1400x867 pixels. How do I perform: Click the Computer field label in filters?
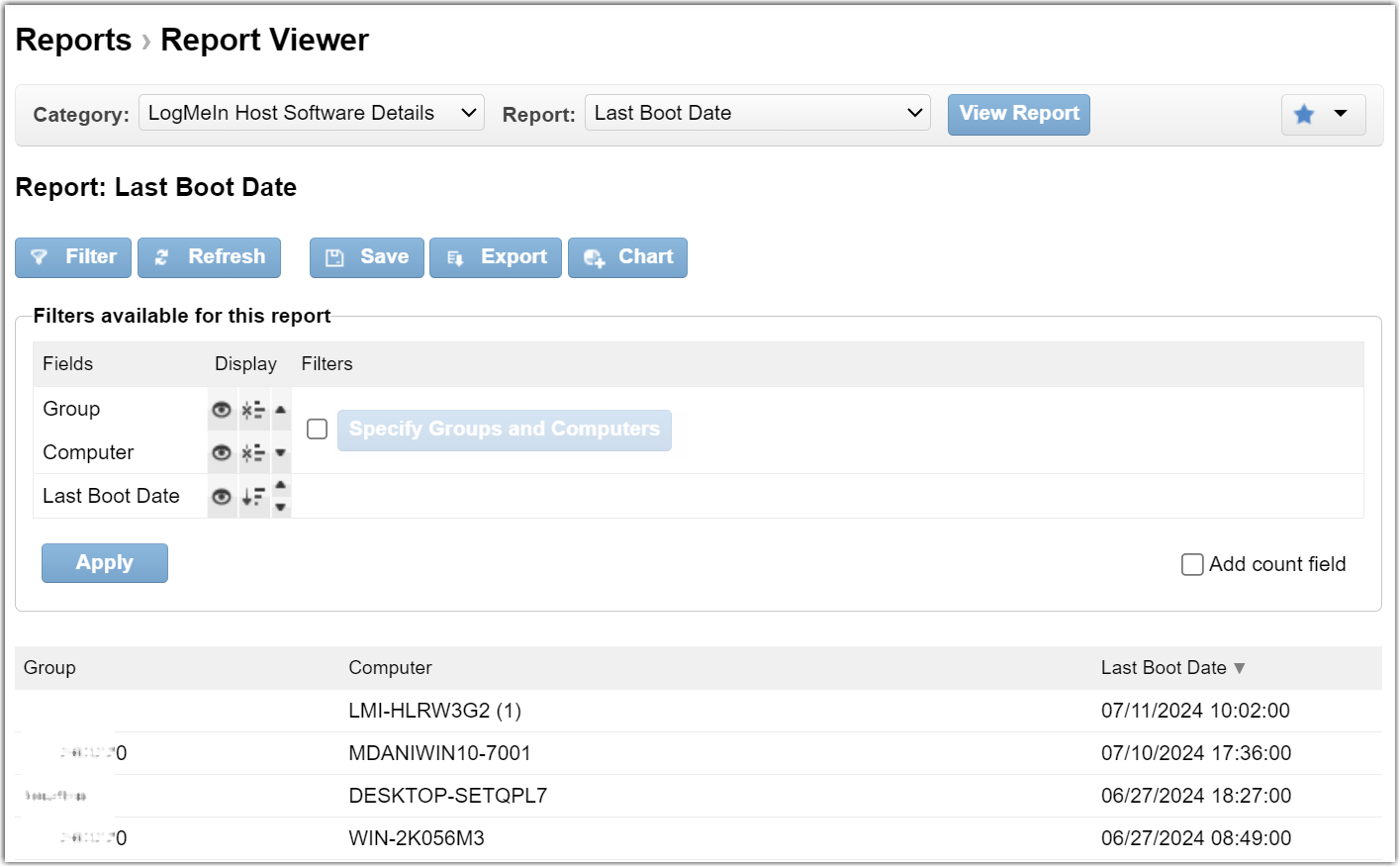88,452
